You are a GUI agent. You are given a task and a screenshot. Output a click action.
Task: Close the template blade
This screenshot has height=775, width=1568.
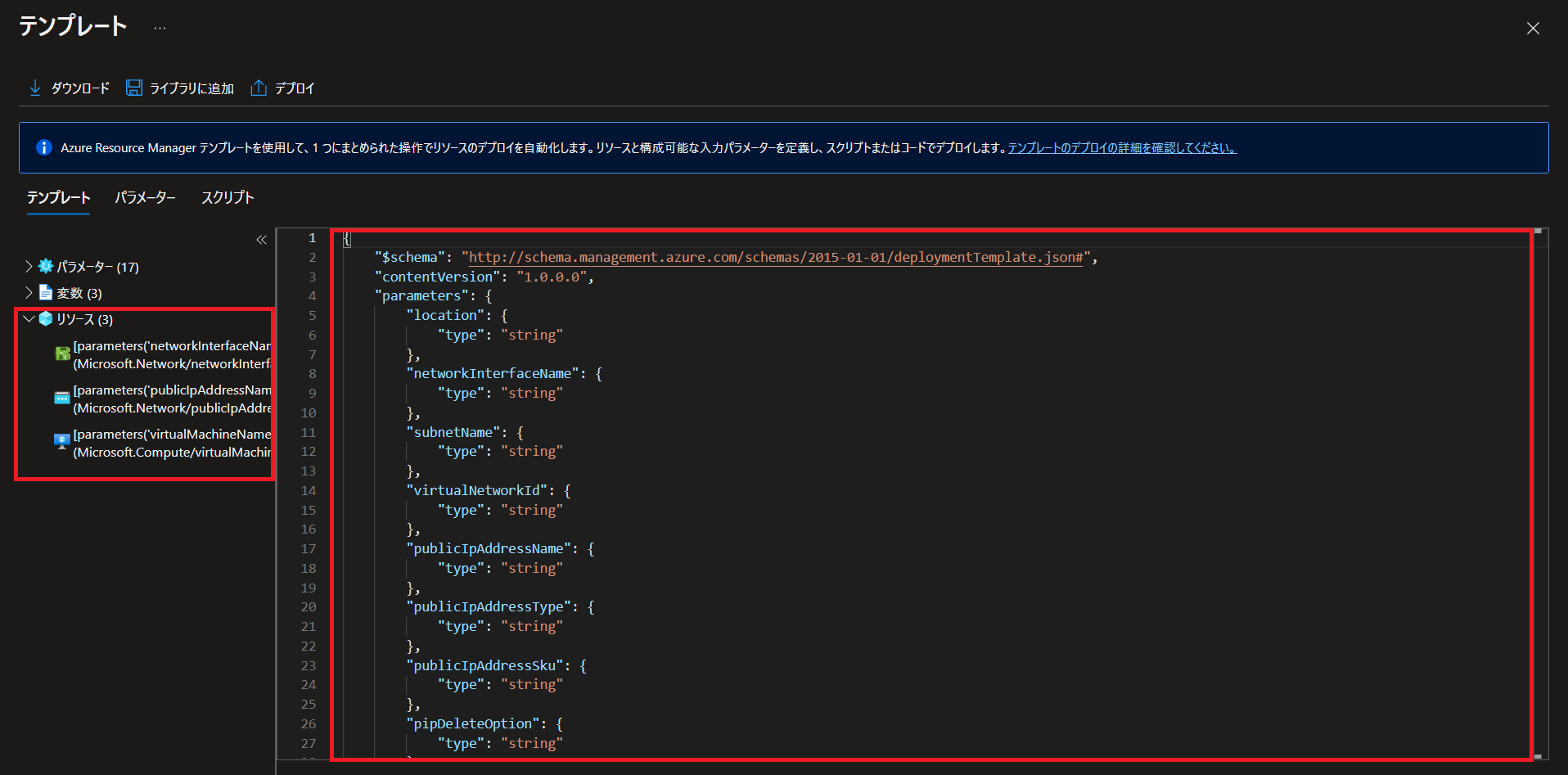(x=1533, y=29)
